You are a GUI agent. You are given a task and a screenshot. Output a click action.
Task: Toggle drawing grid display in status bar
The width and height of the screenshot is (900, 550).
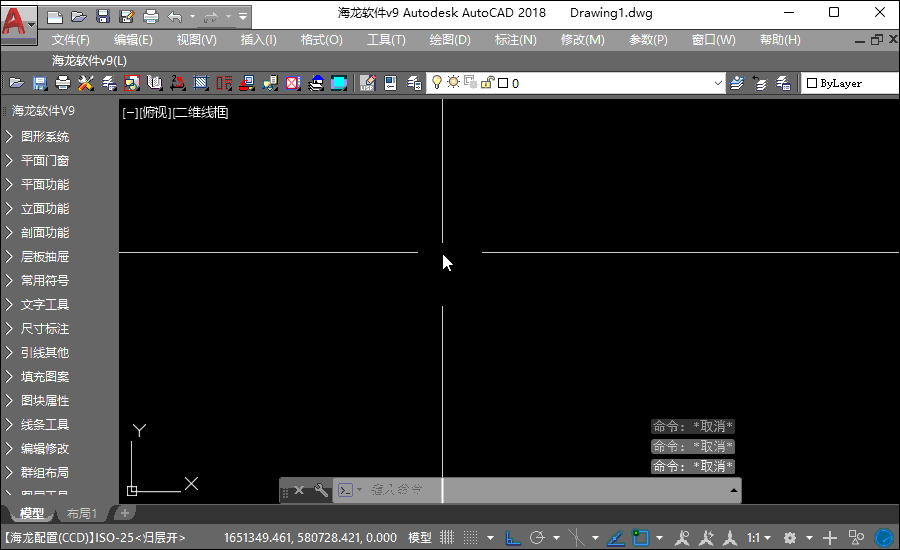tap(447, 538)
